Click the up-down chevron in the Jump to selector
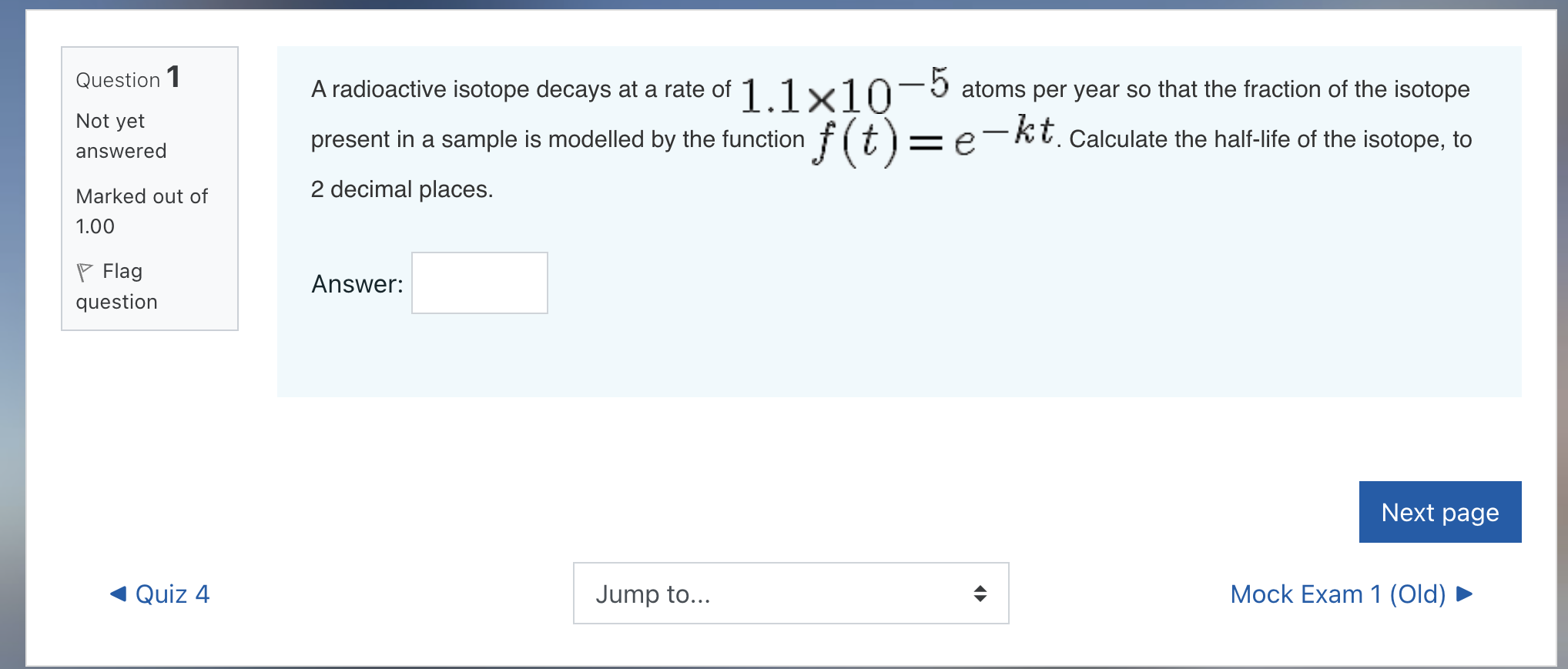 980,594
